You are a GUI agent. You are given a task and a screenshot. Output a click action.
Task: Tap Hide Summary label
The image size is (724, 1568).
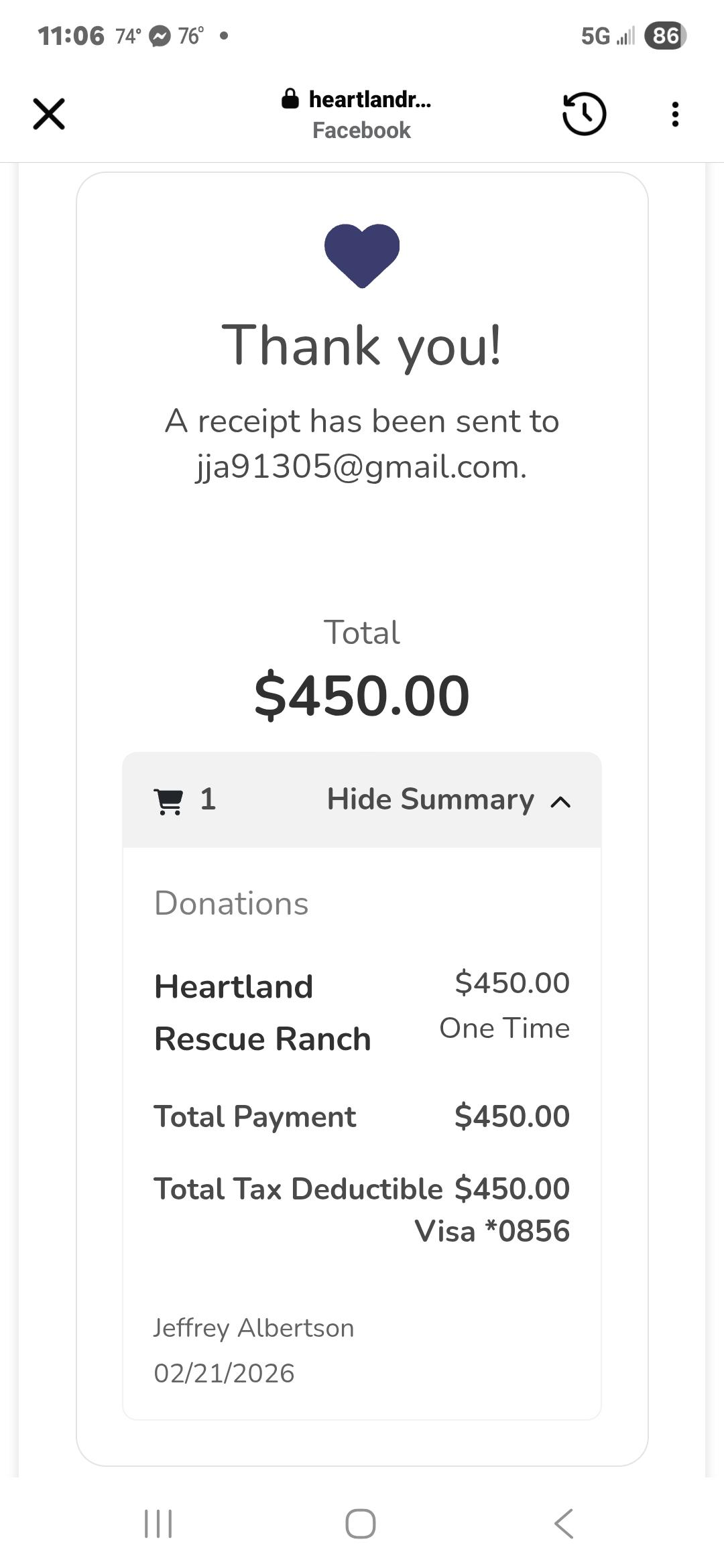[430, 799]
